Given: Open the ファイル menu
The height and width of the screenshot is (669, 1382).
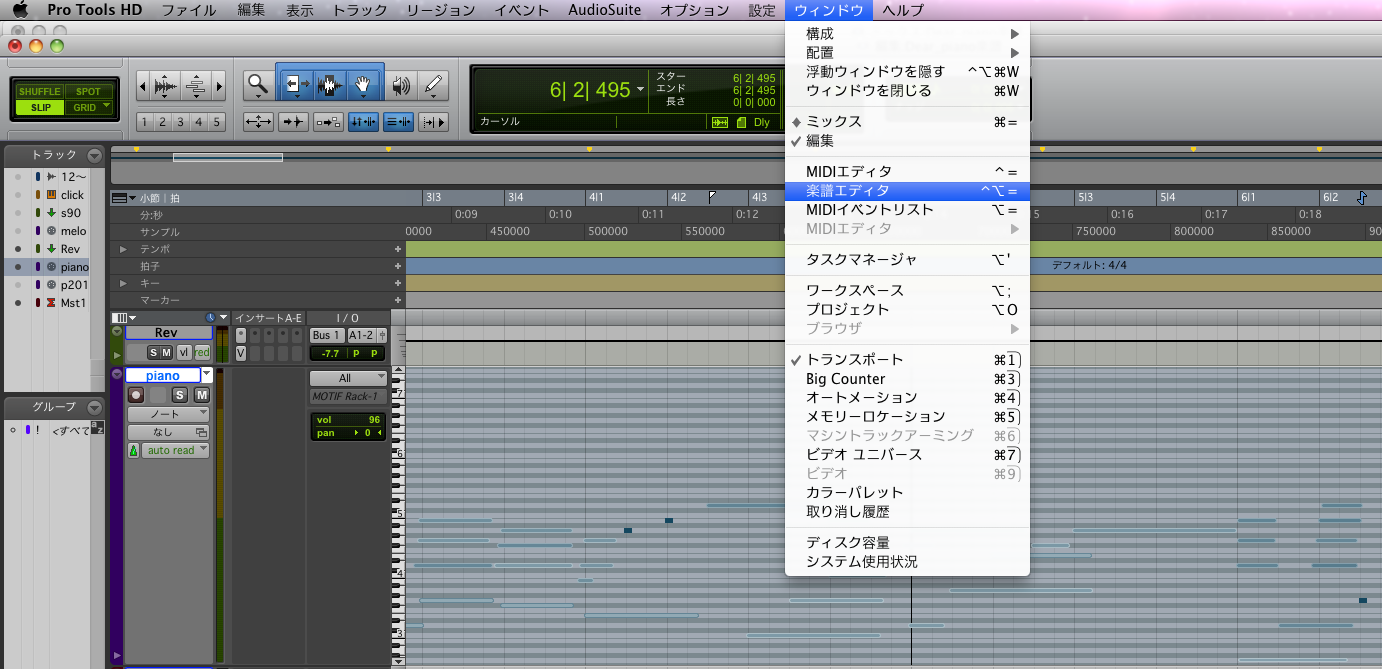Looking at the screenshot, I should click(188, 10).
